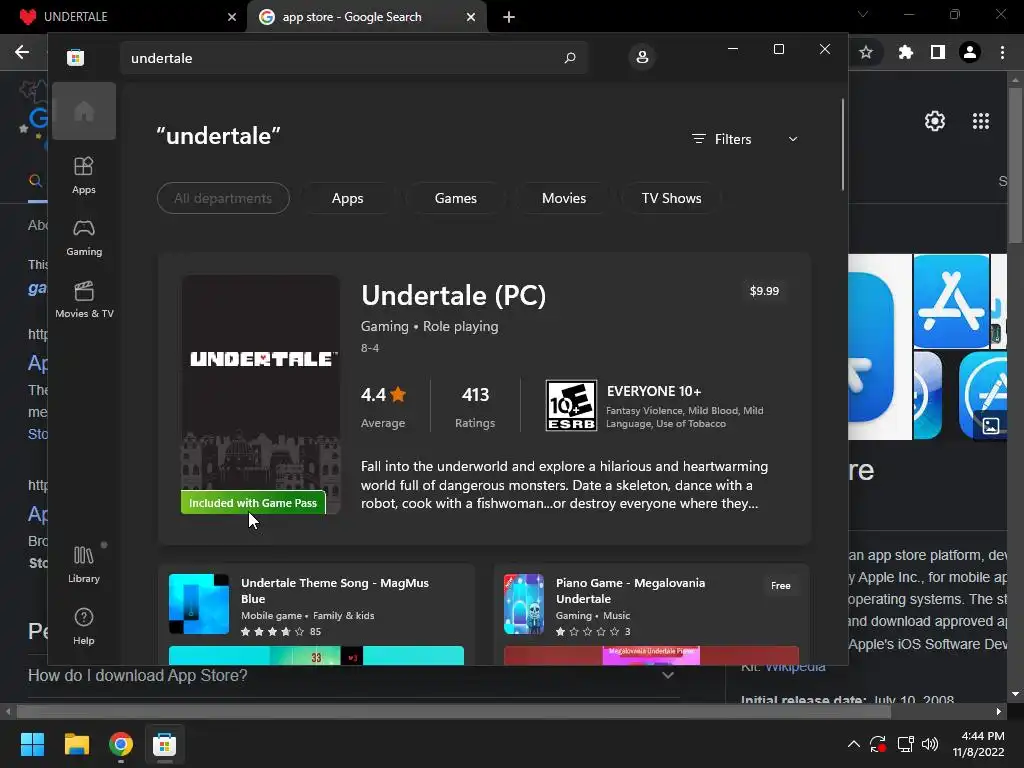Open Help in the Store sidebar

click(84, 626)
